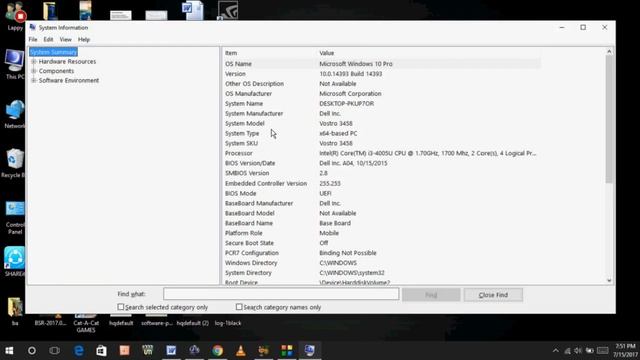Viewport: 640px width, 360px height.
Task: Open the Control Panel desktop icon
Action: pyautogui.click(x=15, y=217)
